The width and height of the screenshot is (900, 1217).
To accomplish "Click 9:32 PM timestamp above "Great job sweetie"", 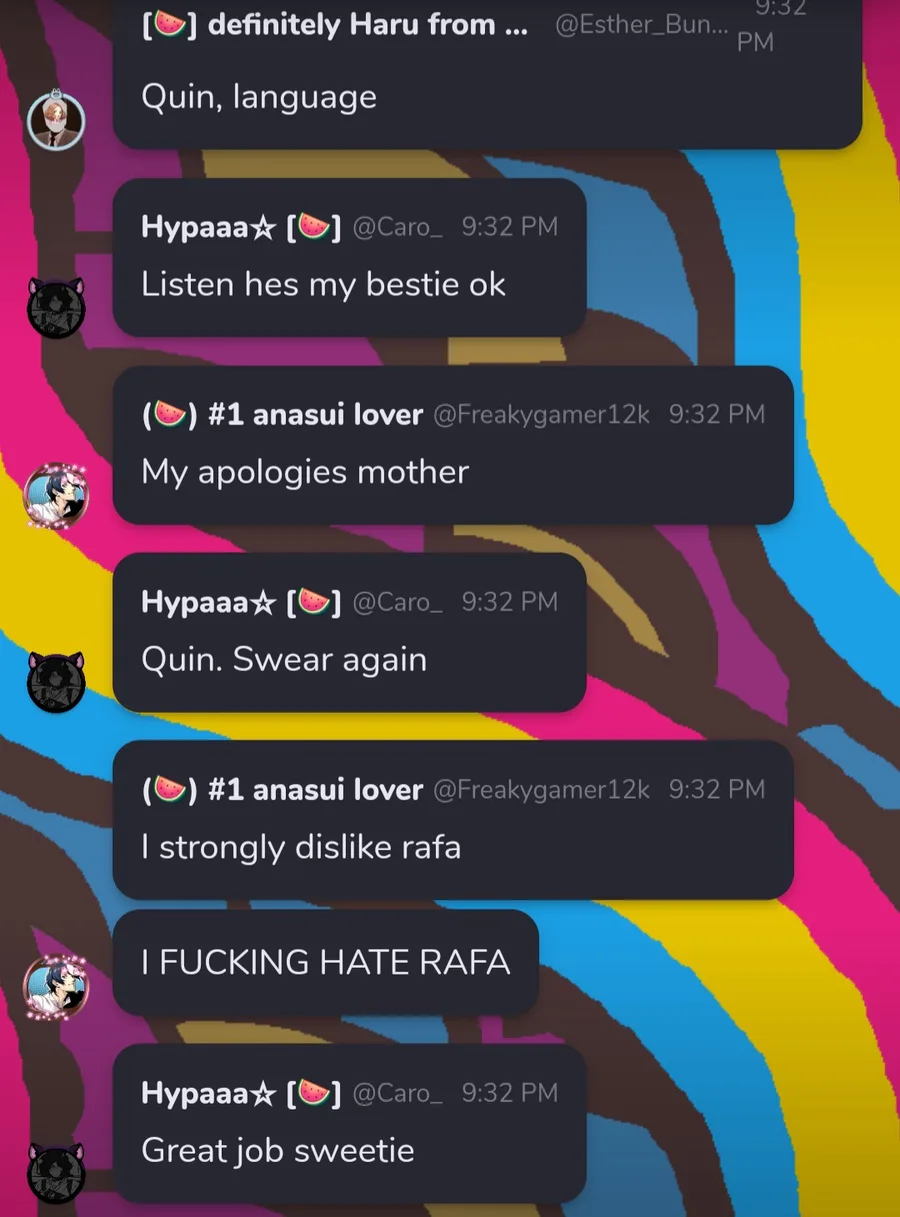I will click(x=510, y=1093).
